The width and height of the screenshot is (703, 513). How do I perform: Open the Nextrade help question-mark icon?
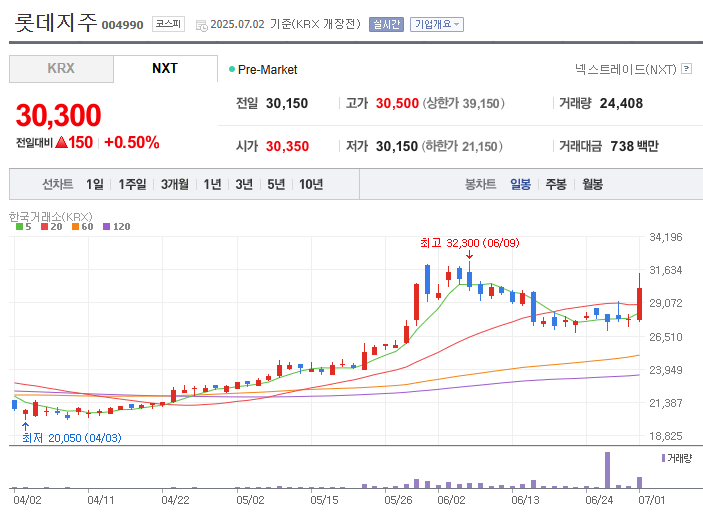(x=686, y=69)
